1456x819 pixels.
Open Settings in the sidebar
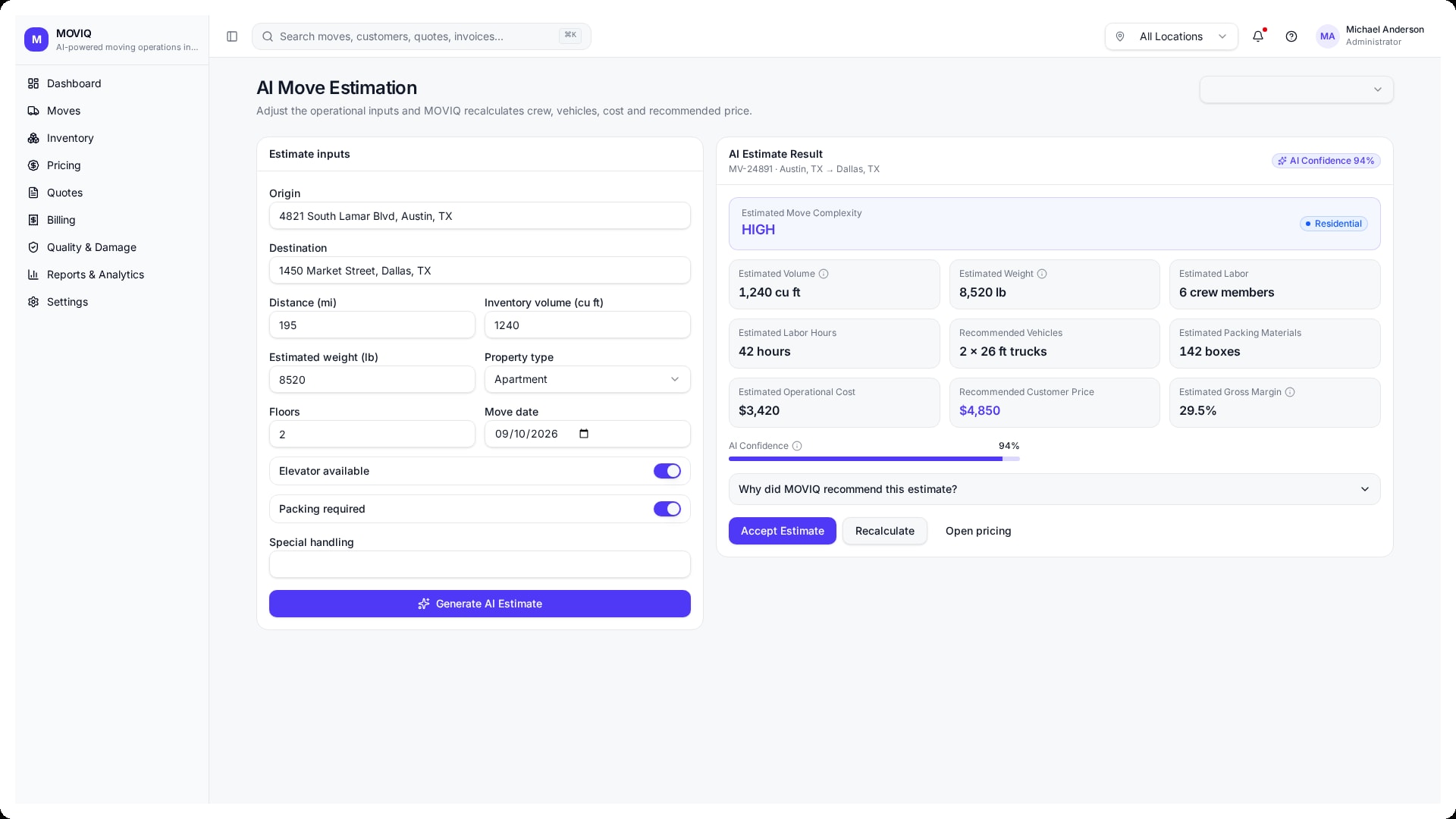111,302
